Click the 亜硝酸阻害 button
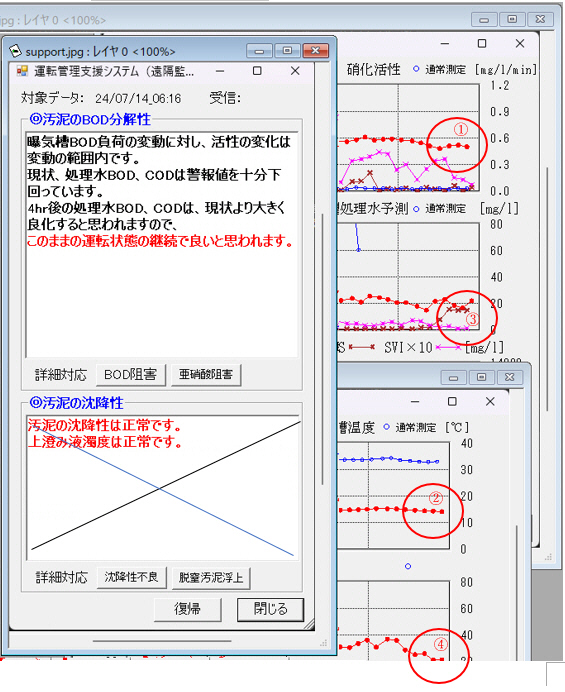 point(206,375)
